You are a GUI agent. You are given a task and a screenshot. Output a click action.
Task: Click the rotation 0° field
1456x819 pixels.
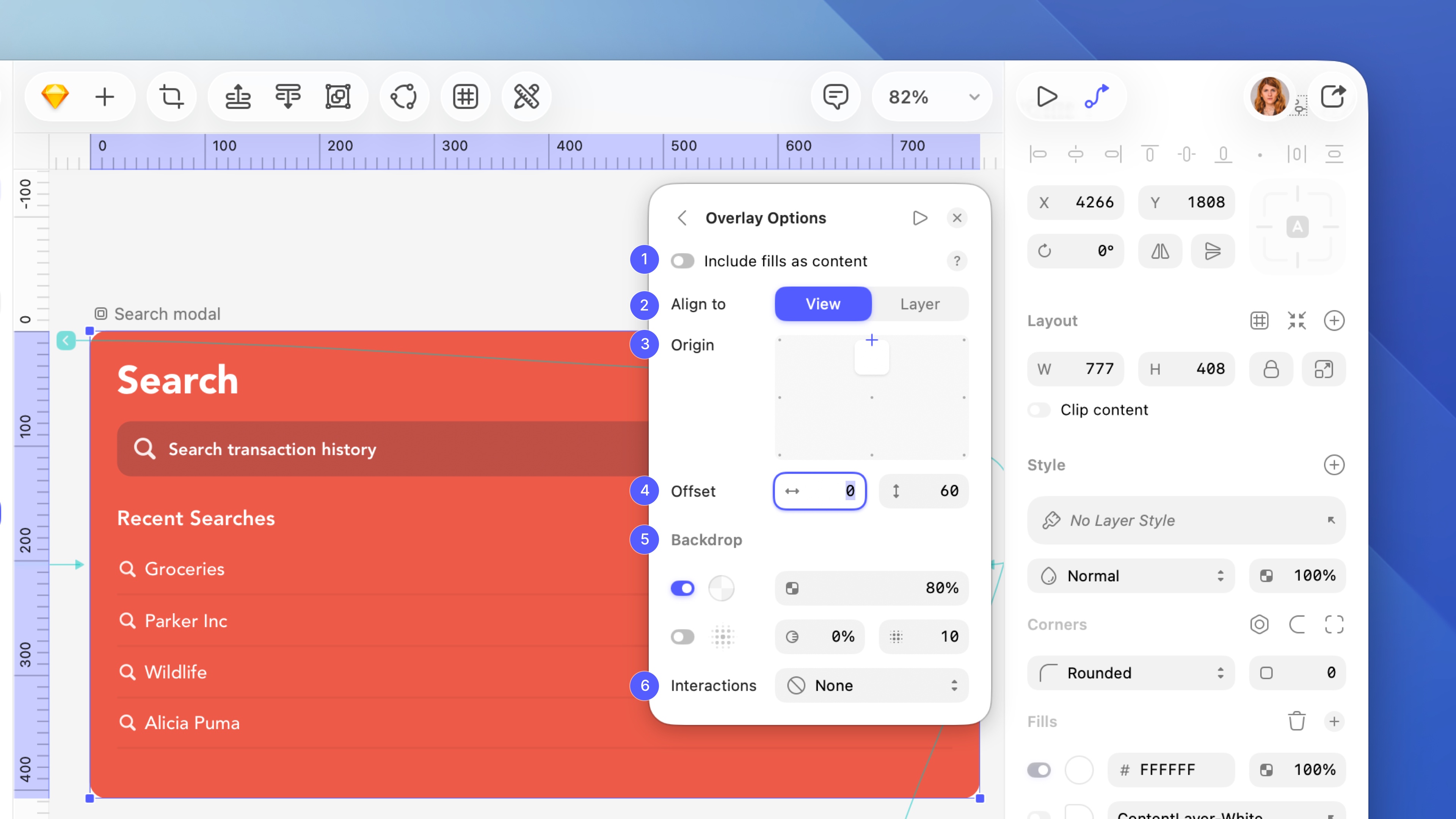[x=1076, y=251]
